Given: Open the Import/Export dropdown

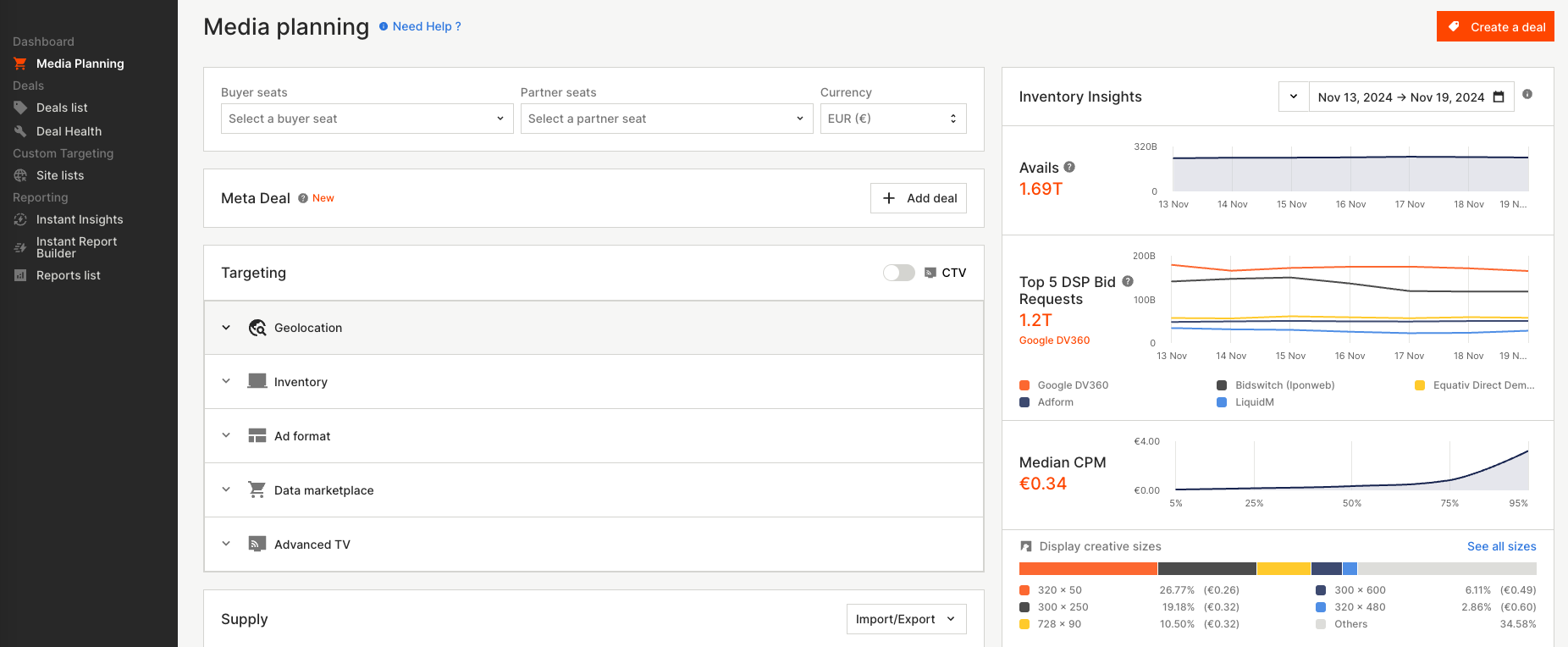Looking at the screenshot, I should [906, 619].
